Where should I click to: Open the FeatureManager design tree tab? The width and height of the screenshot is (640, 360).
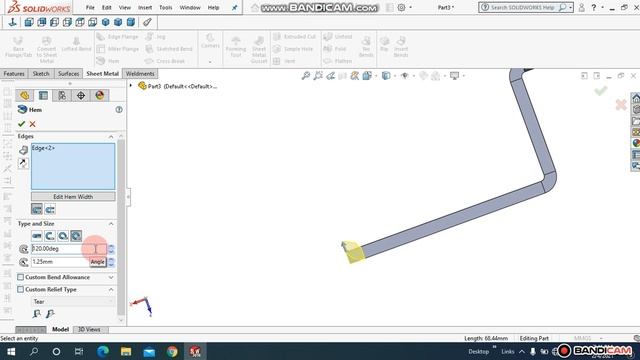tap(24, 96)
